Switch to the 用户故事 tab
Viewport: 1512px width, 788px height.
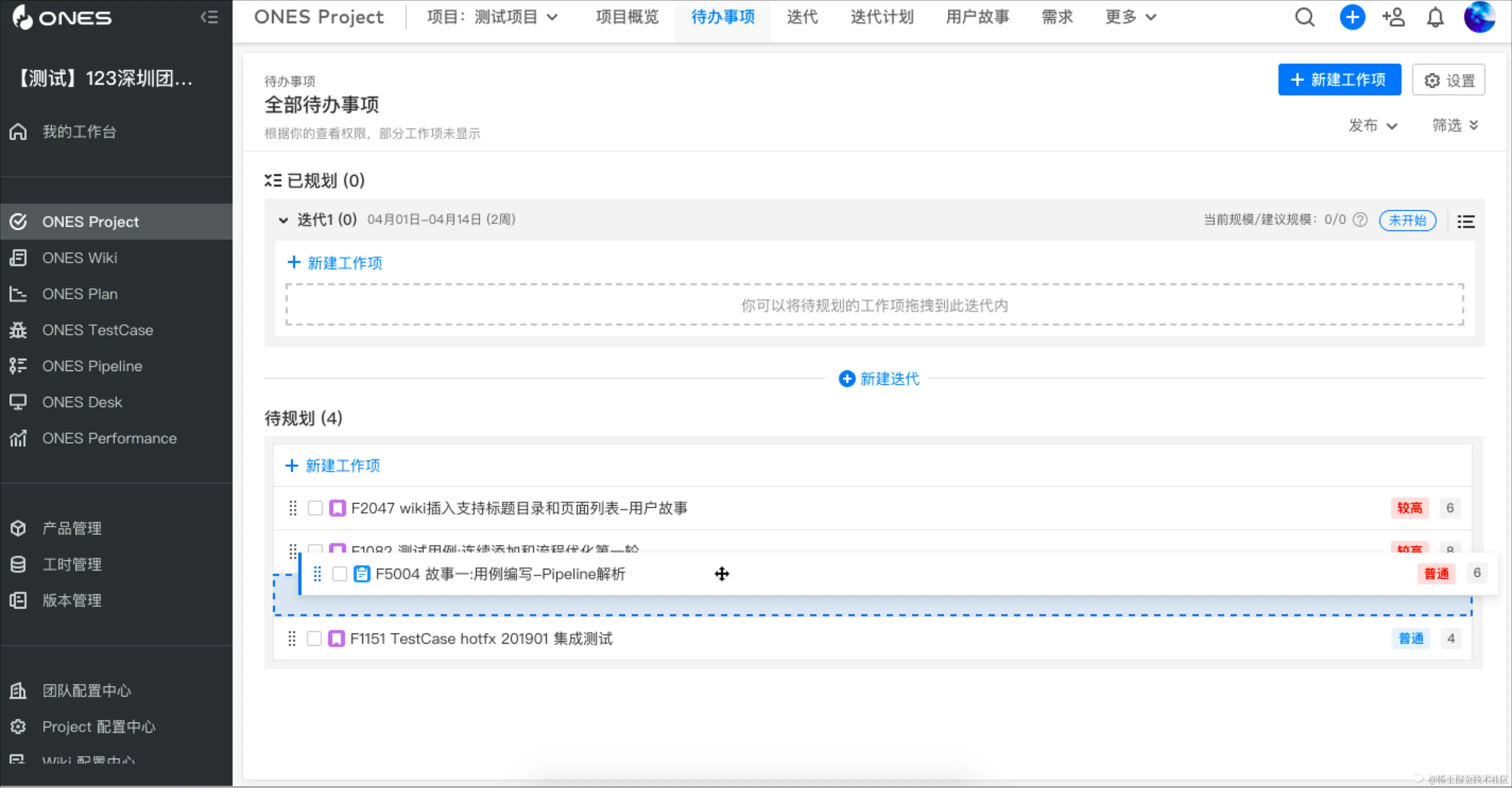975,17
